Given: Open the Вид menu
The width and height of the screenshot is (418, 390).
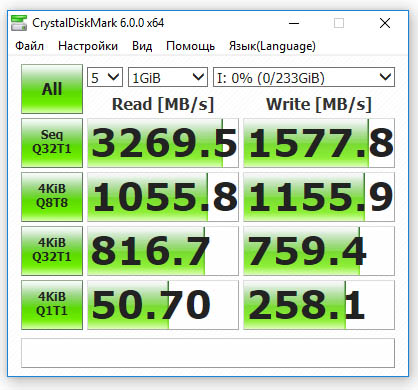Looking at the screenshot, I should tap(142, 46).
